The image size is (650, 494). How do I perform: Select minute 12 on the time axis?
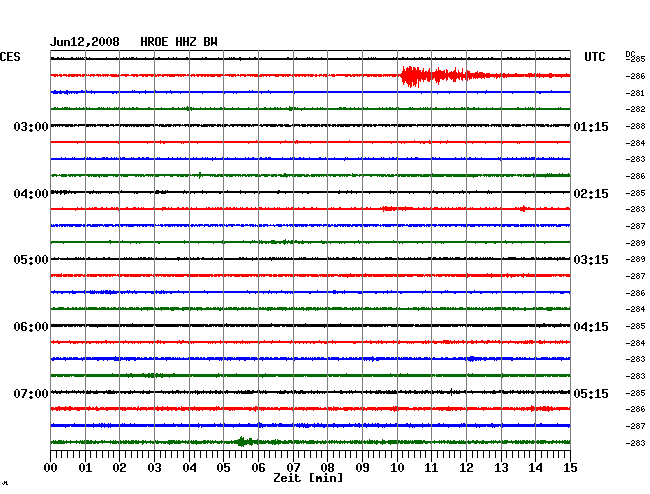(x=466, y=467)
